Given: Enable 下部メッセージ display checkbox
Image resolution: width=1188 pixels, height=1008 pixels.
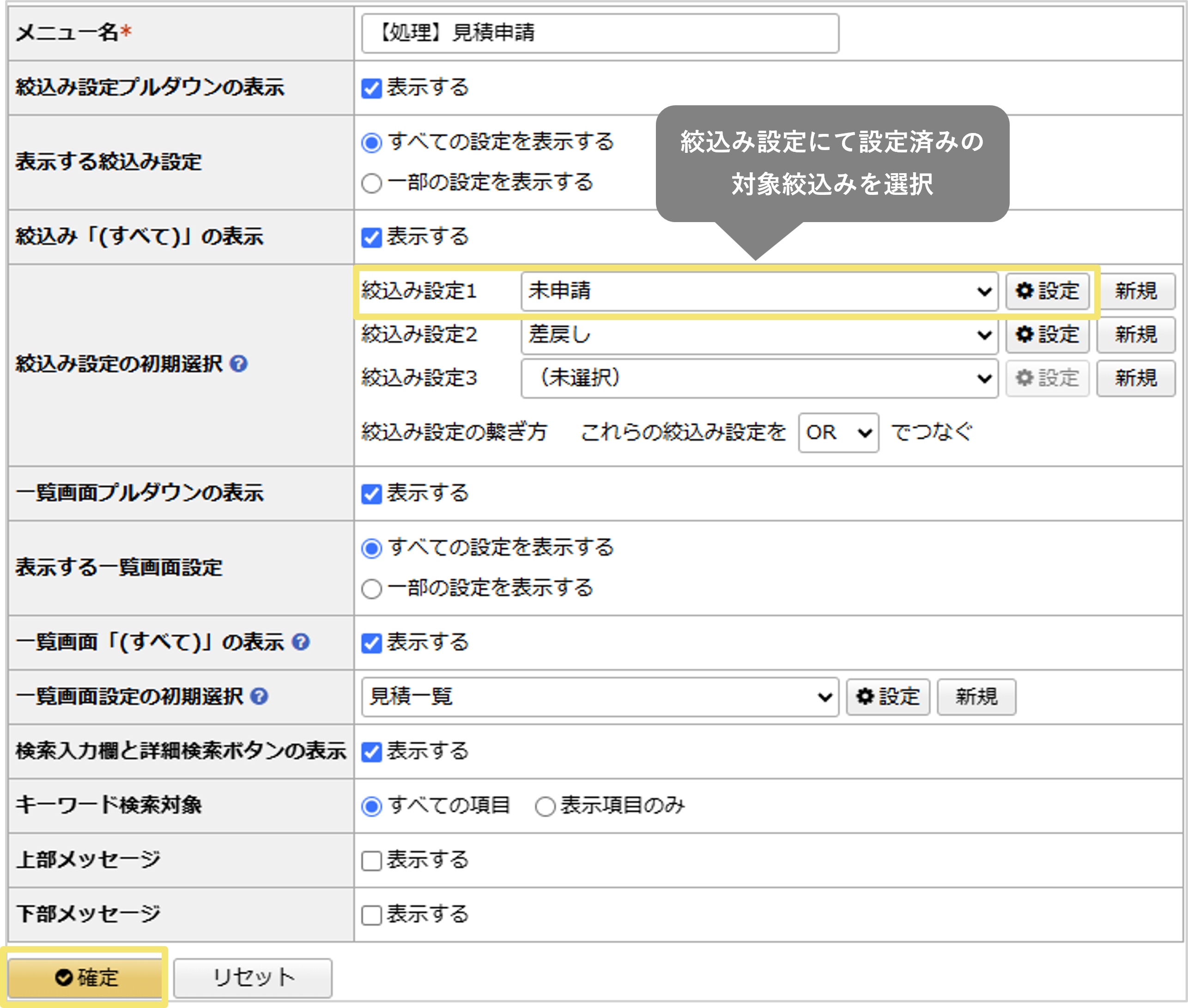Looking at the screenshot, I should point(371,915).
